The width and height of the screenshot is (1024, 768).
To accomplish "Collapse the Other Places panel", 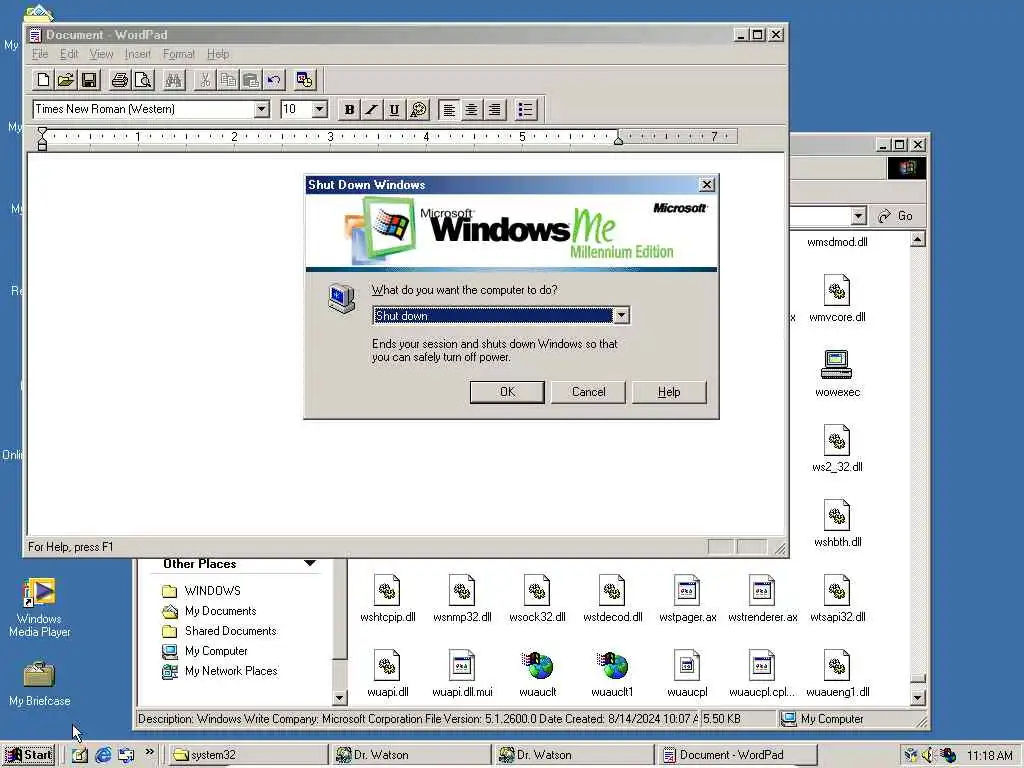I will (310, 563).
